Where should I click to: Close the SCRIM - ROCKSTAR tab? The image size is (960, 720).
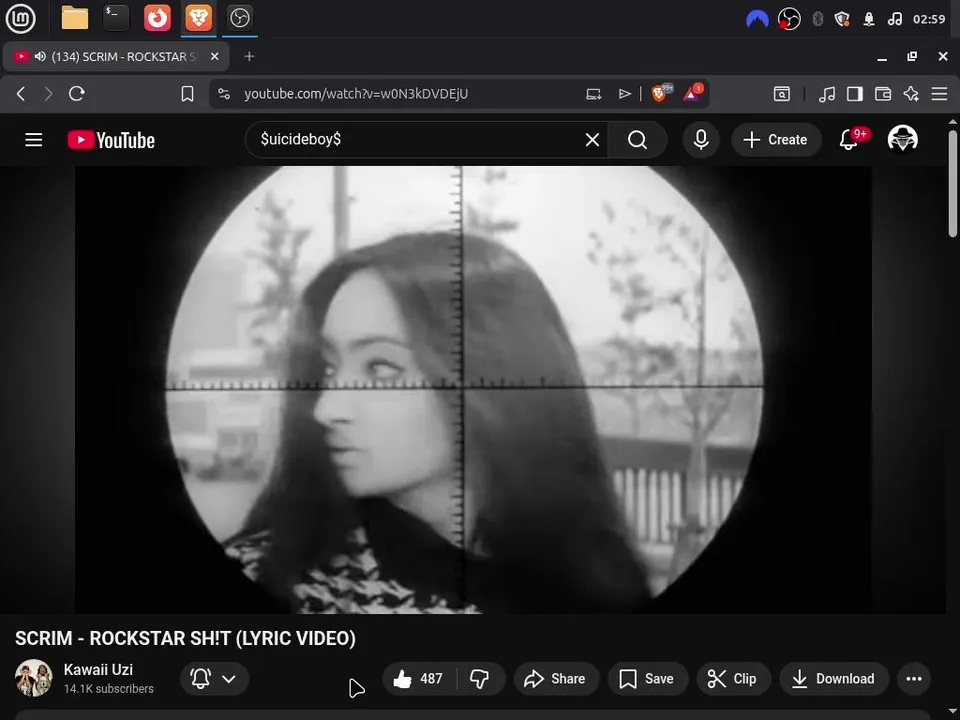pyautogui.click(x=214, y=56)
